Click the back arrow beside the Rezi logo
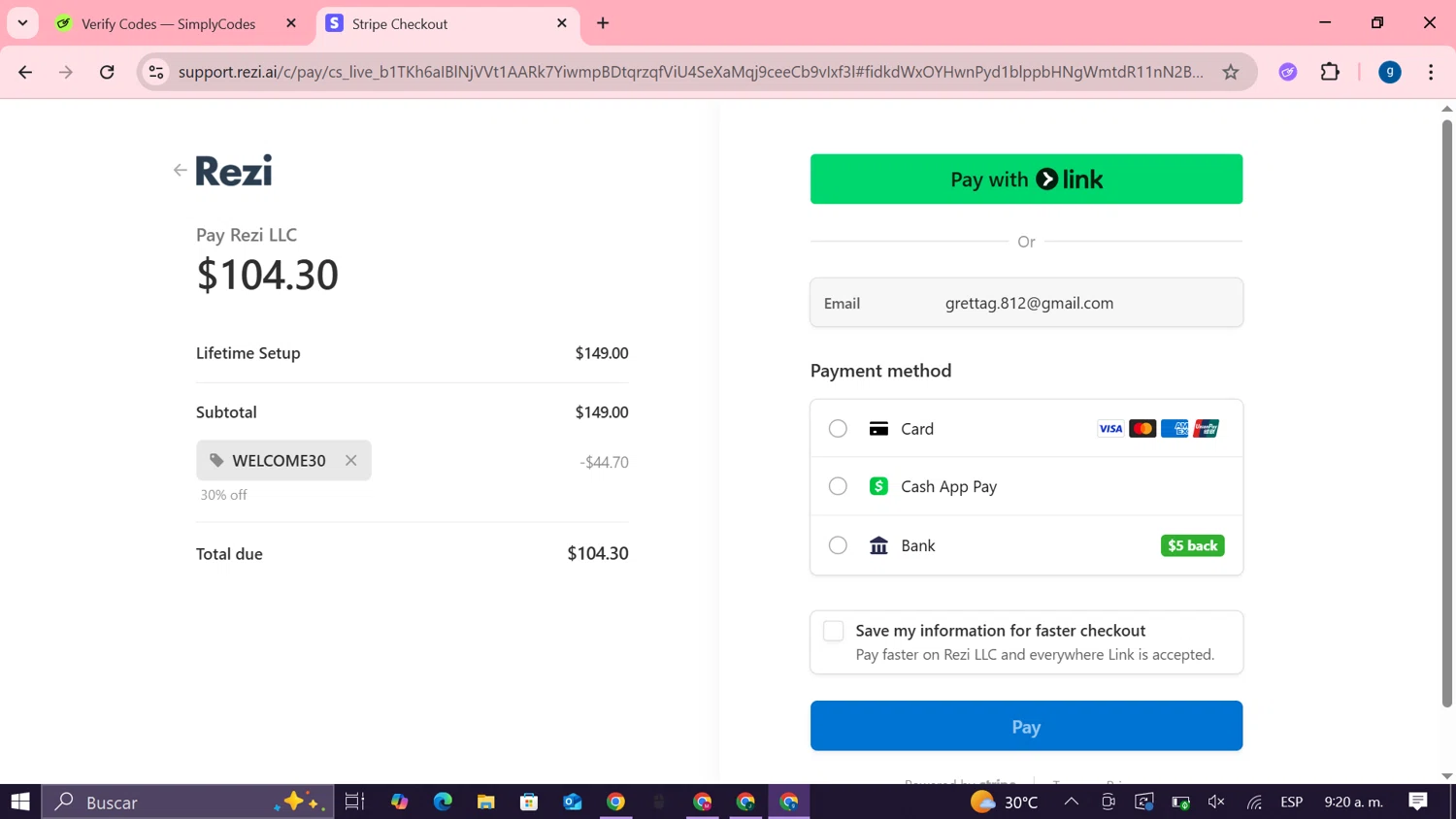Viewport: 1456px width, 819px height. tap(180, 170)
